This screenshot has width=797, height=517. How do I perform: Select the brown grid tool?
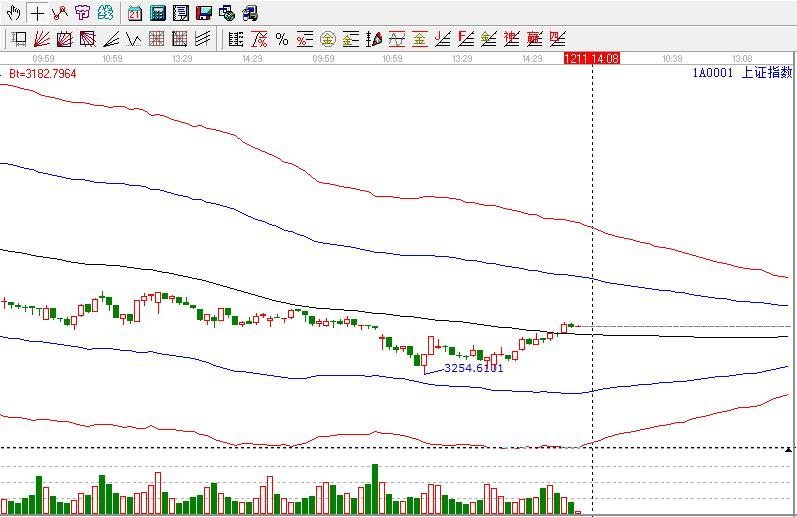157,39
